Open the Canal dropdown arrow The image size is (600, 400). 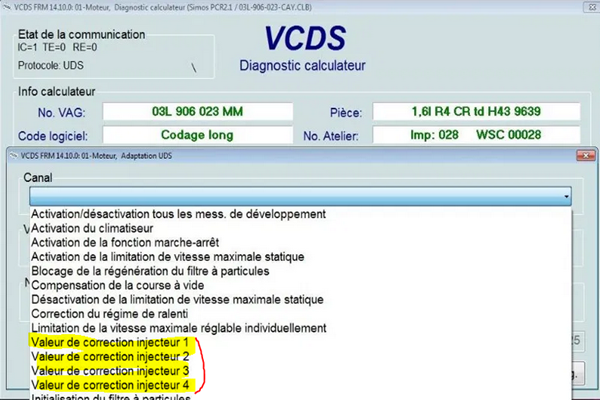point(566,196)
